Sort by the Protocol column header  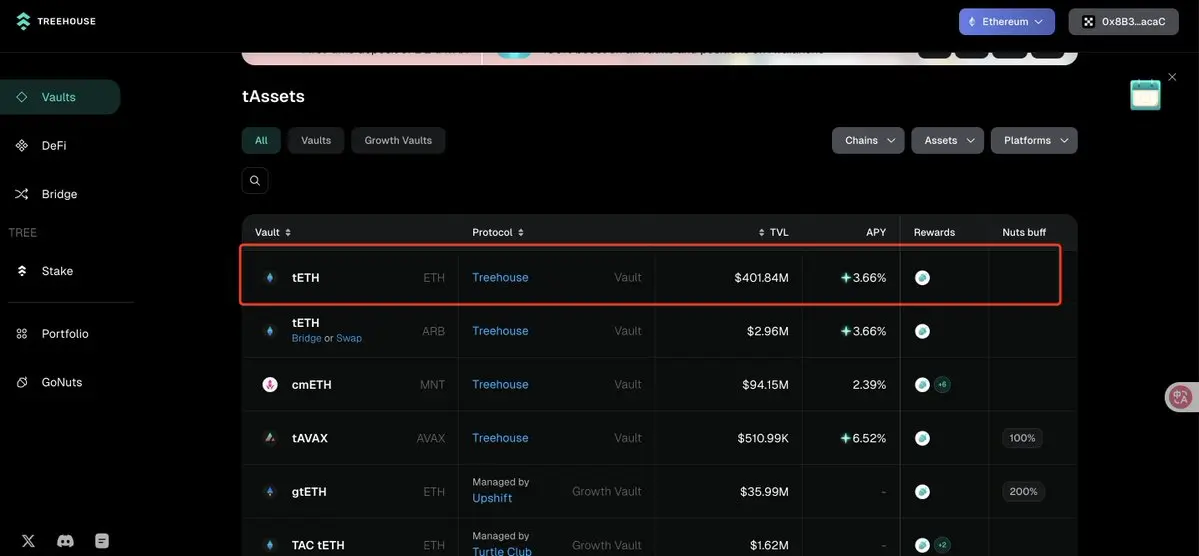click(498, 232)
